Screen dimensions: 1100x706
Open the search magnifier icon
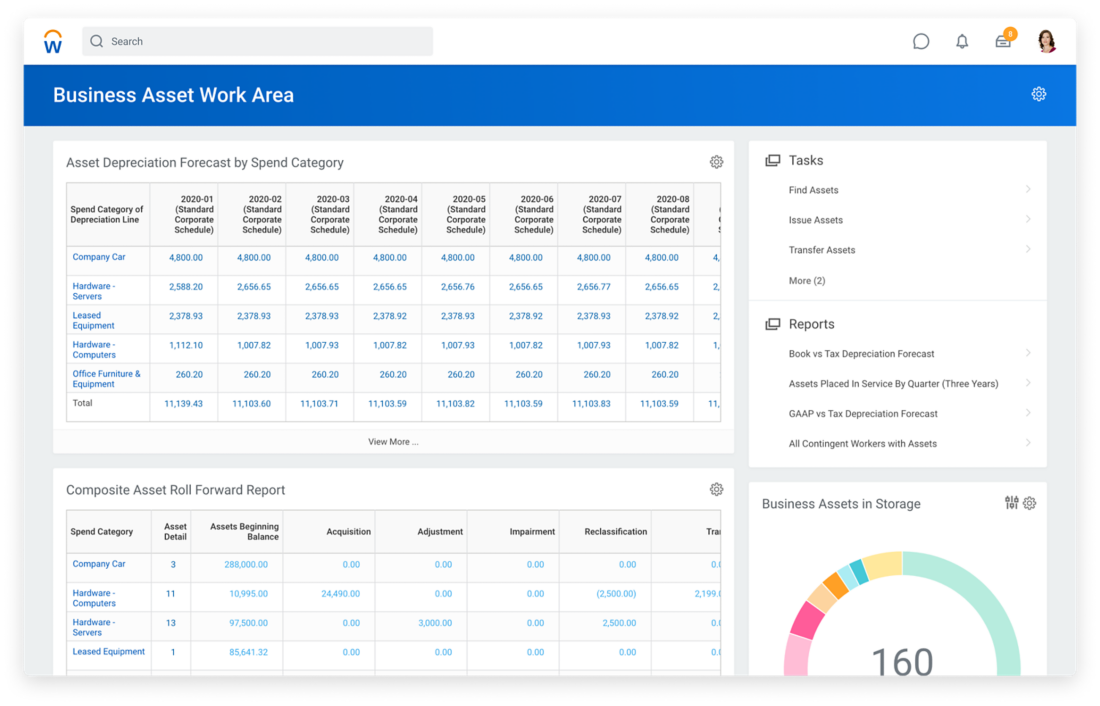[96, 41]
